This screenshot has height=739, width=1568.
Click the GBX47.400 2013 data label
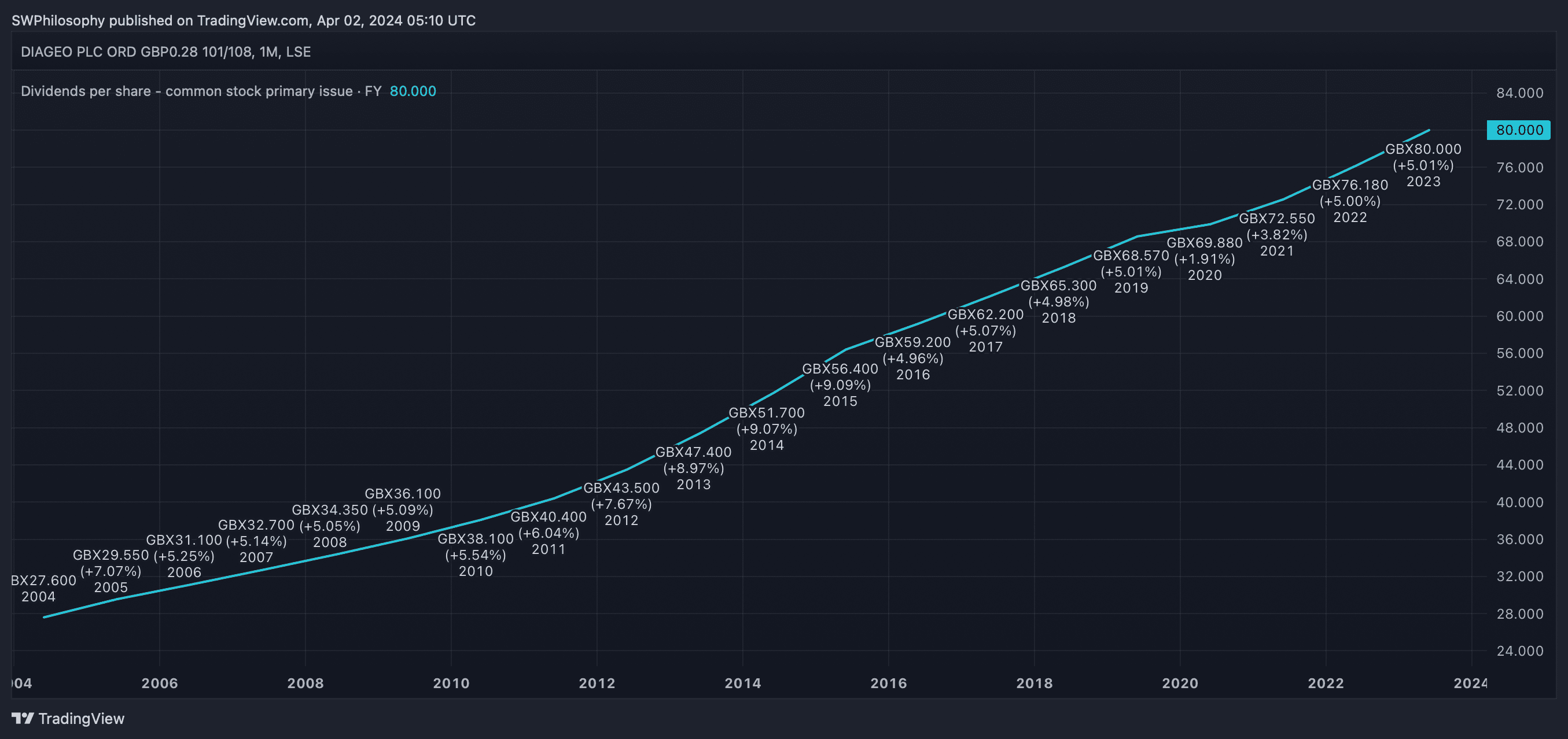[x=693, y=468]
